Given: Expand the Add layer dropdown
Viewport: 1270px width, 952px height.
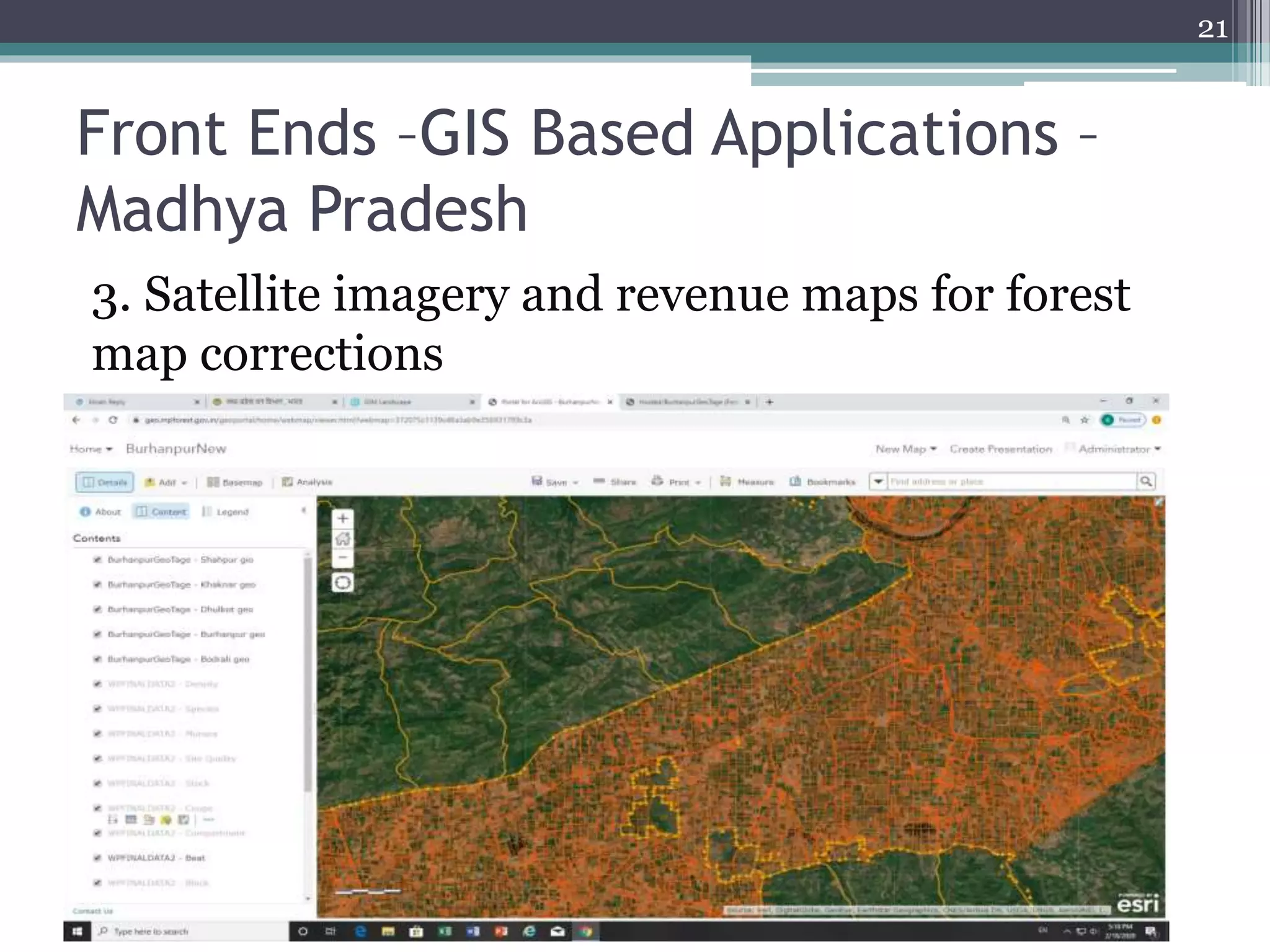Looking at the screenshot, I should pyautogui.click(x=166, y=482).
